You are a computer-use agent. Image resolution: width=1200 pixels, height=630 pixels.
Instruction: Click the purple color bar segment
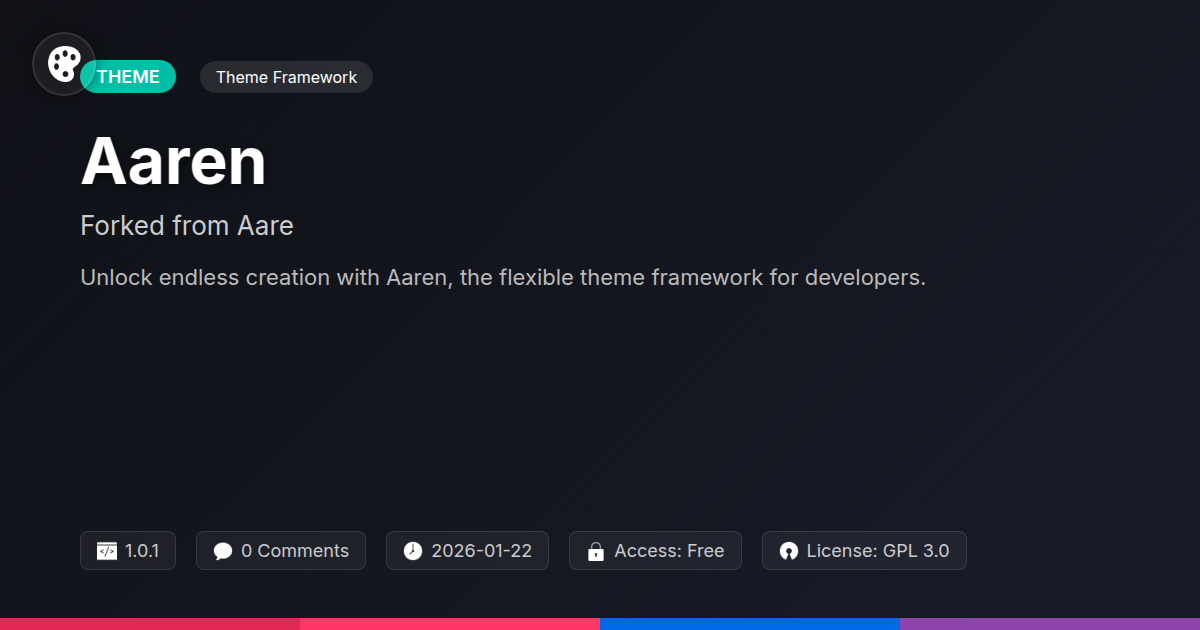1050,623
